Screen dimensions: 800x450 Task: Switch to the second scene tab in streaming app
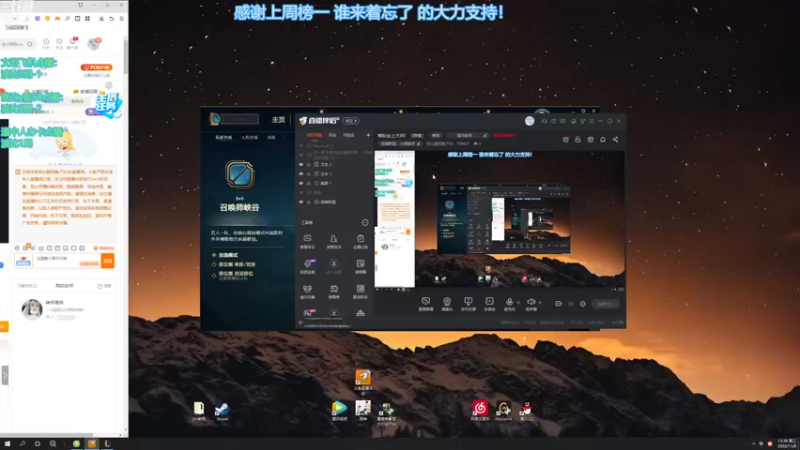tap(332, 135)
